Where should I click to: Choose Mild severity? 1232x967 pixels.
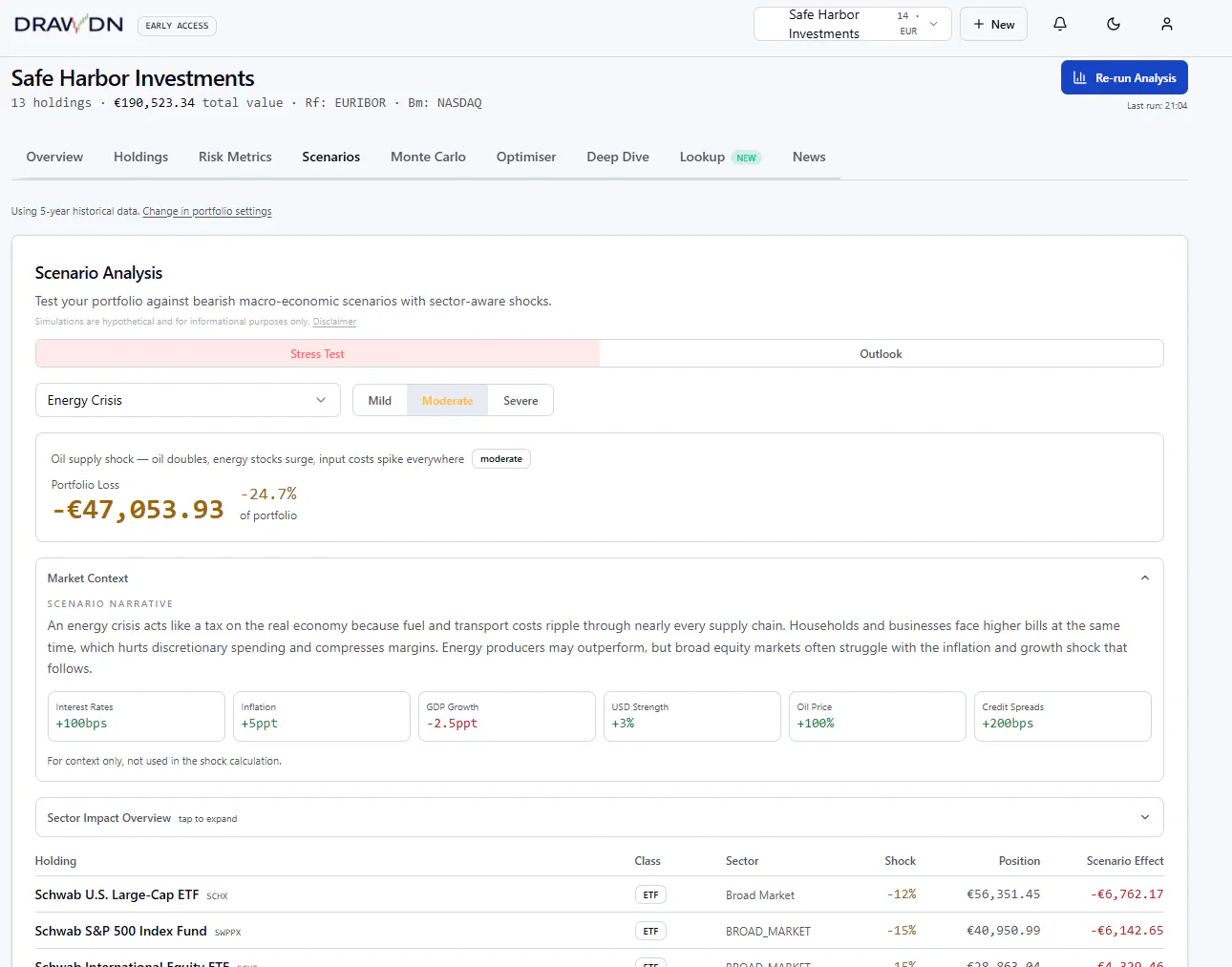(x=380, y=401)
